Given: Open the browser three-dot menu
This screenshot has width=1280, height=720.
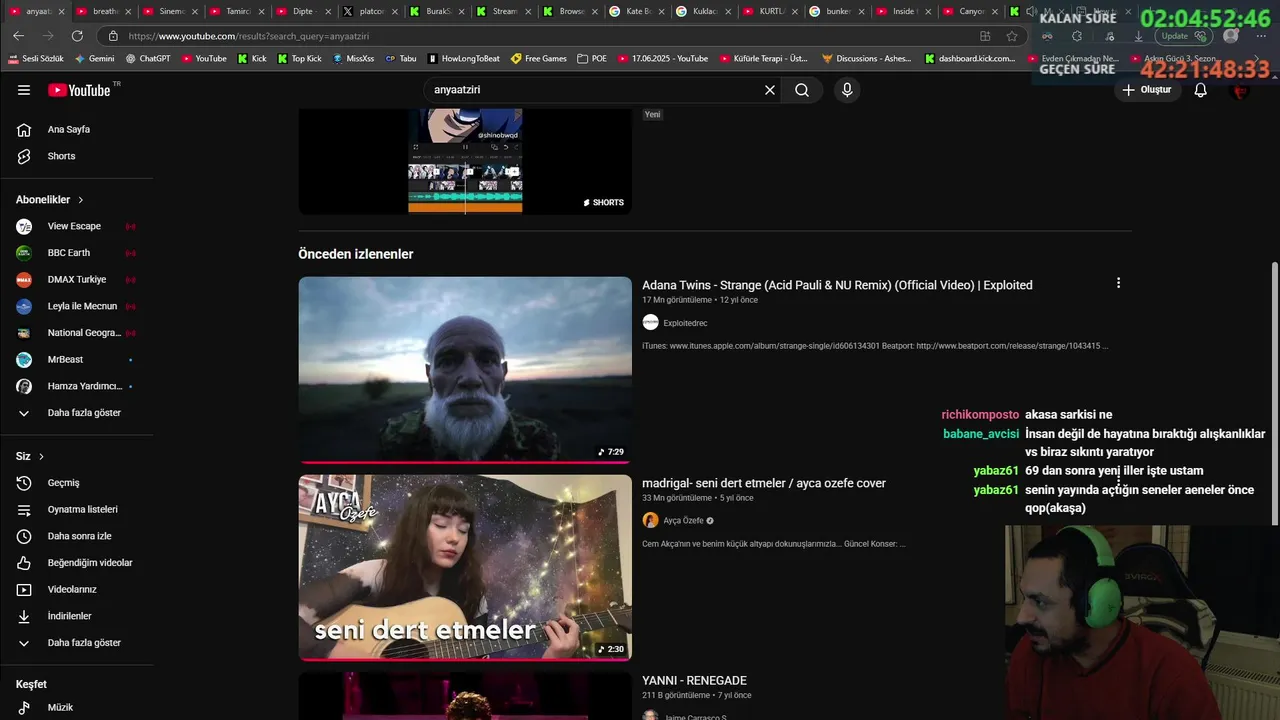Looking at the screenshot, I should pyautogui.click(x=1260, y=36).
